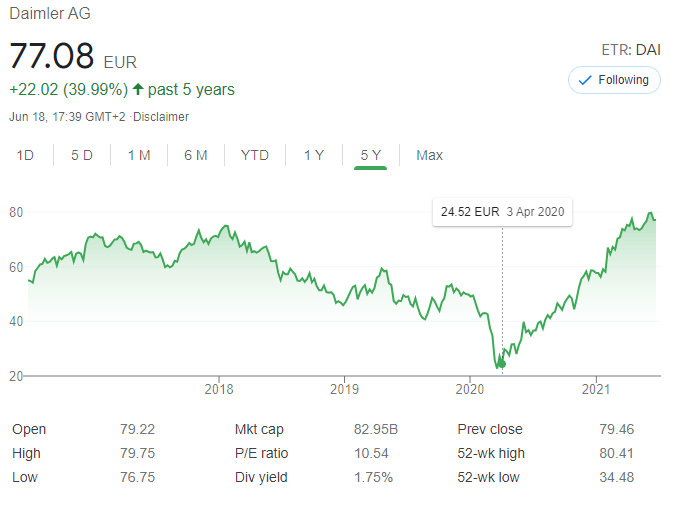Screen dimensions: 683x506
Task: Click the Low value 76.75
Action: click(138, 477)
